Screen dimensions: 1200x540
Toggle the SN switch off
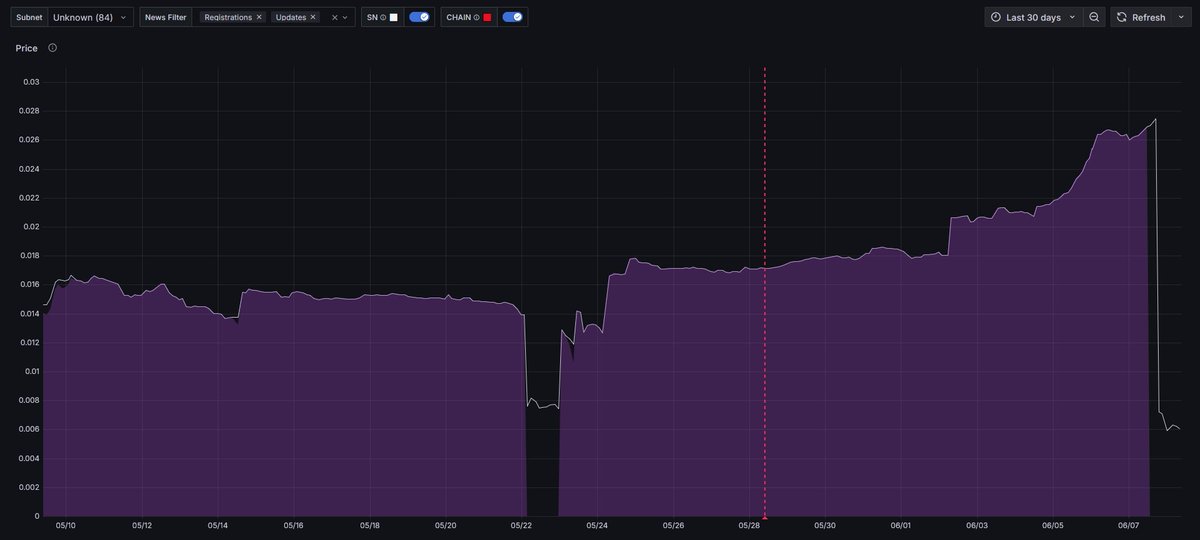point(419,17)
